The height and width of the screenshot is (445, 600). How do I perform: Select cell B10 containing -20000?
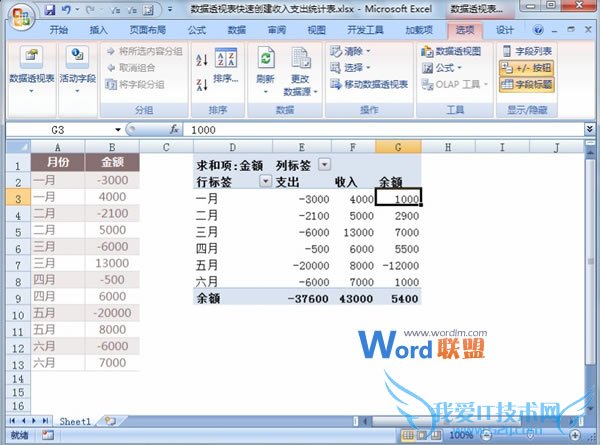pyautogui.click(x=112, y=313)
